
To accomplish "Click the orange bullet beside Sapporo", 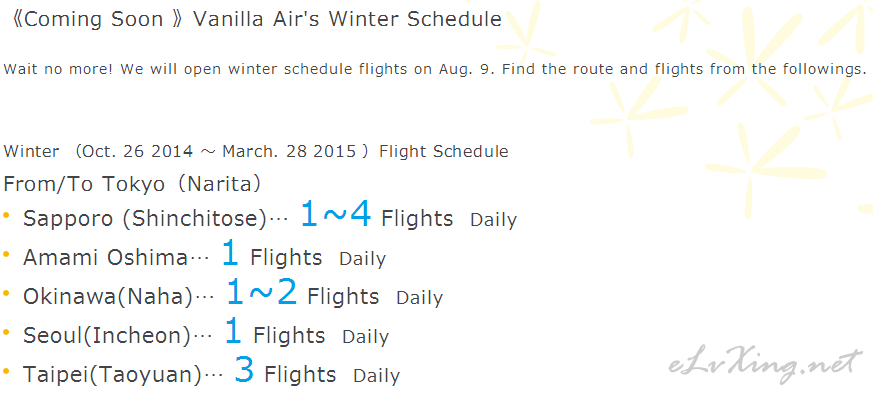I will click(7, 215).
